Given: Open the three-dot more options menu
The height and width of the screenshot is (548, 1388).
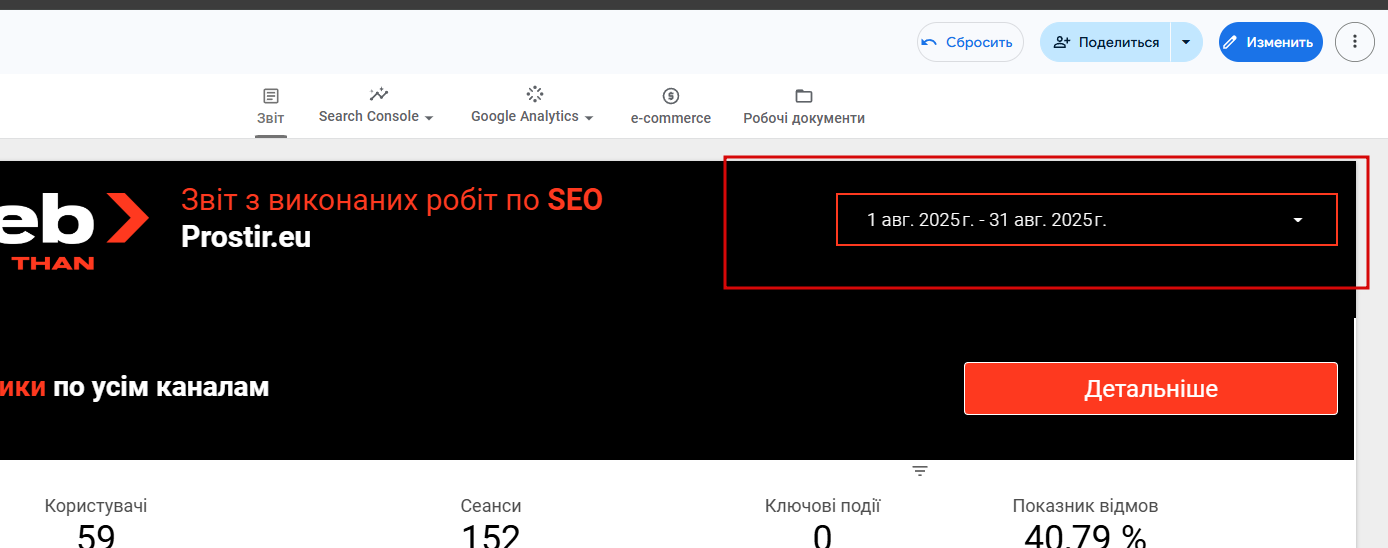Looking at the screenshot, I should 1355,42.
